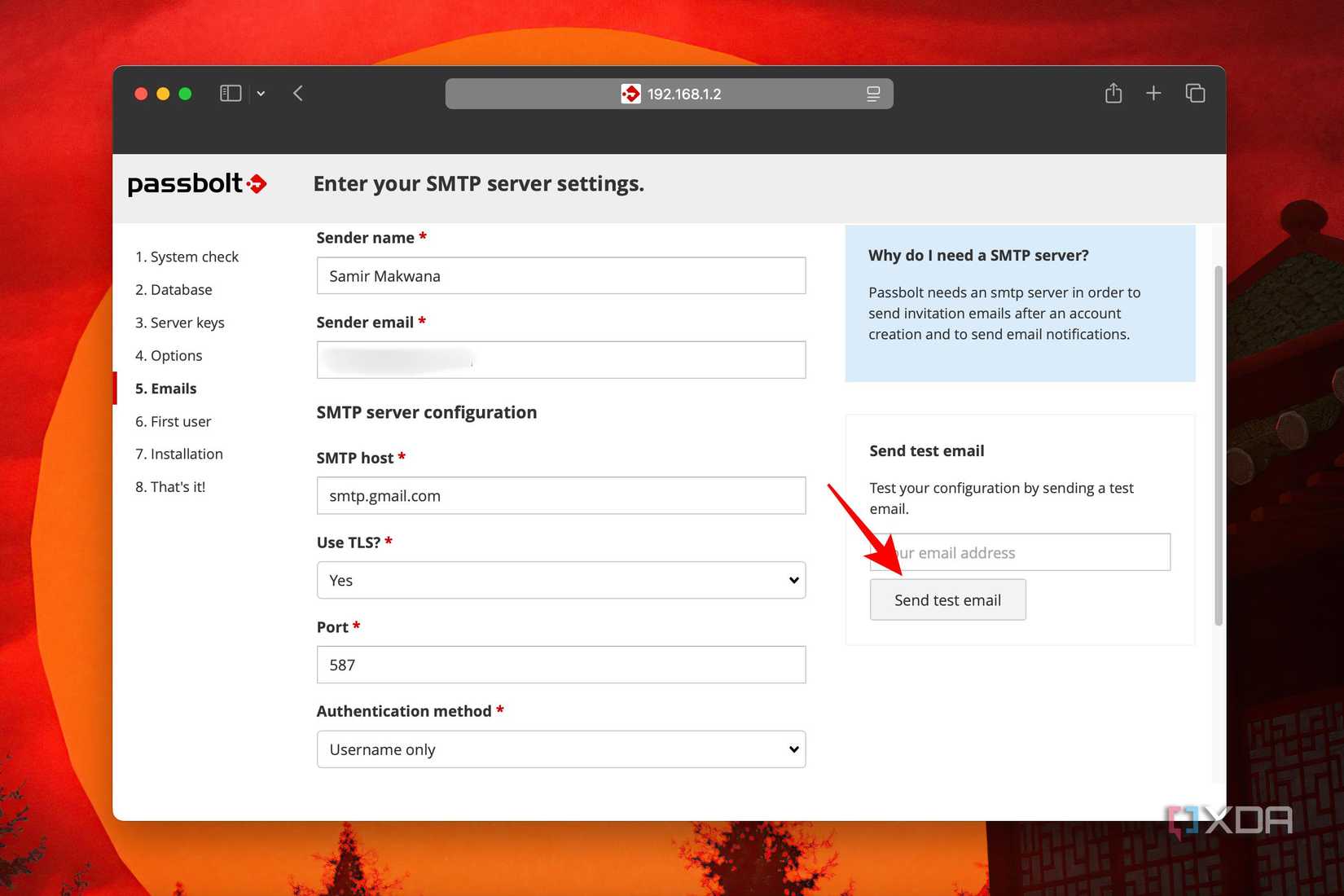Image resolution: width=1344 pixels, height=896 pixels.
Task: Click the Send test email button
Action: (947, 600)
